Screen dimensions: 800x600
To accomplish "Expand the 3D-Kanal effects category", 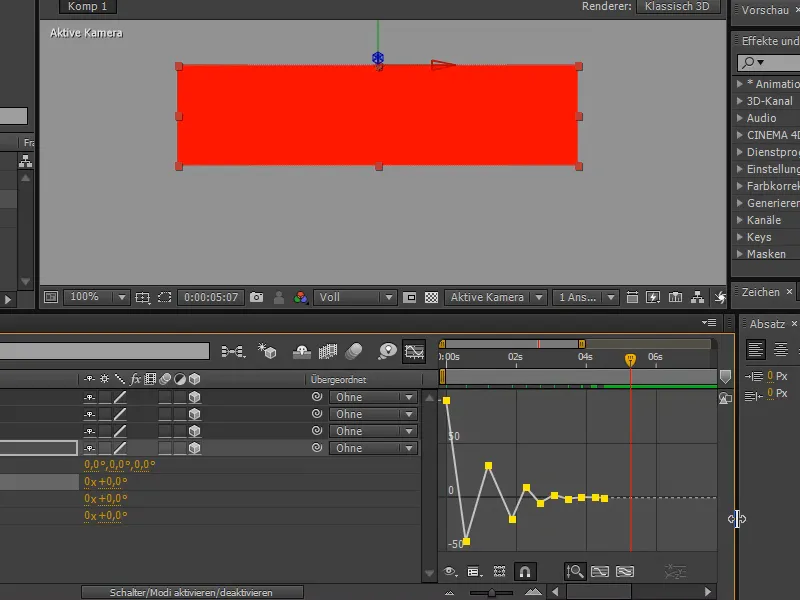I will coord(740,101).
